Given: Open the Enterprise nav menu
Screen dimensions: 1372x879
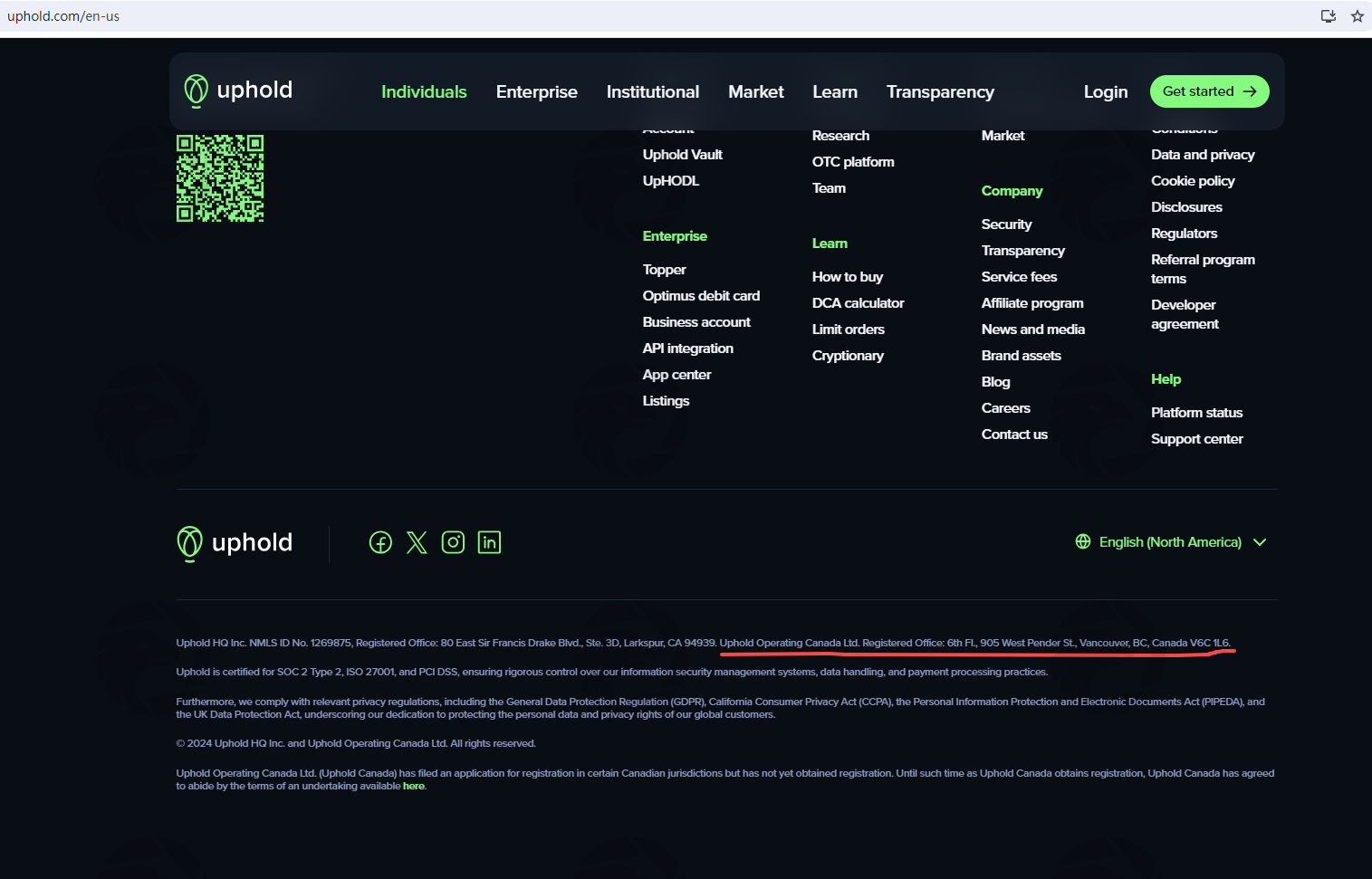Looking at the screenshot, I should tap(537, 91).
